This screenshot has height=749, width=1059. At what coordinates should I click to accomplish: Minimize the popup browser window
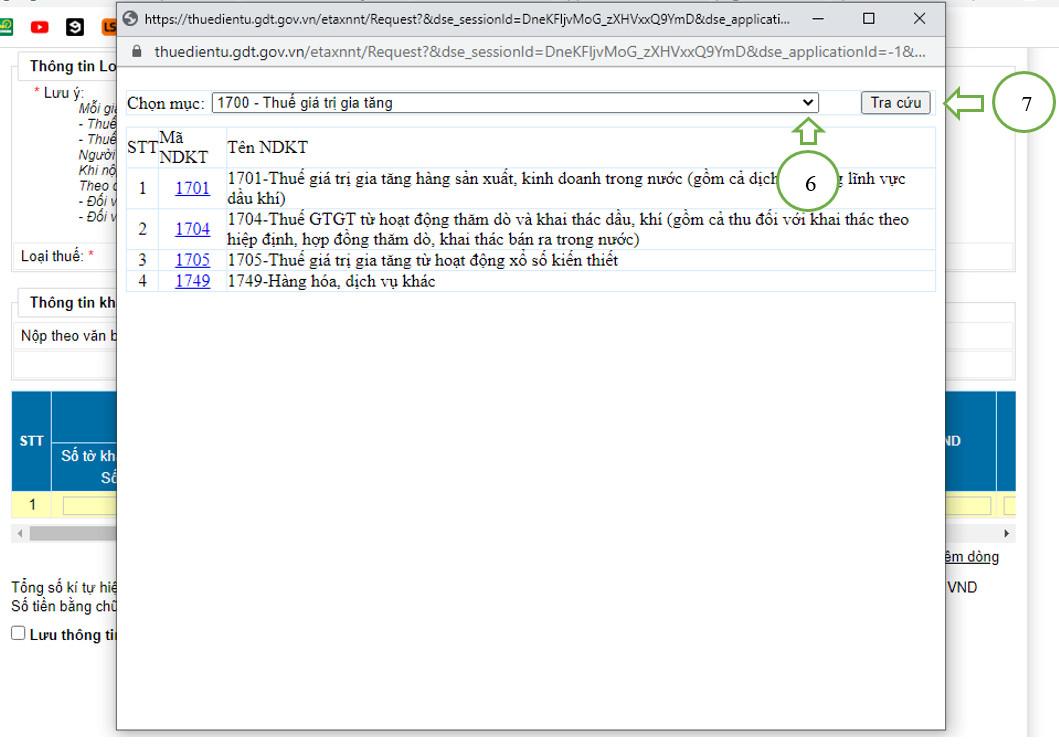818,19
